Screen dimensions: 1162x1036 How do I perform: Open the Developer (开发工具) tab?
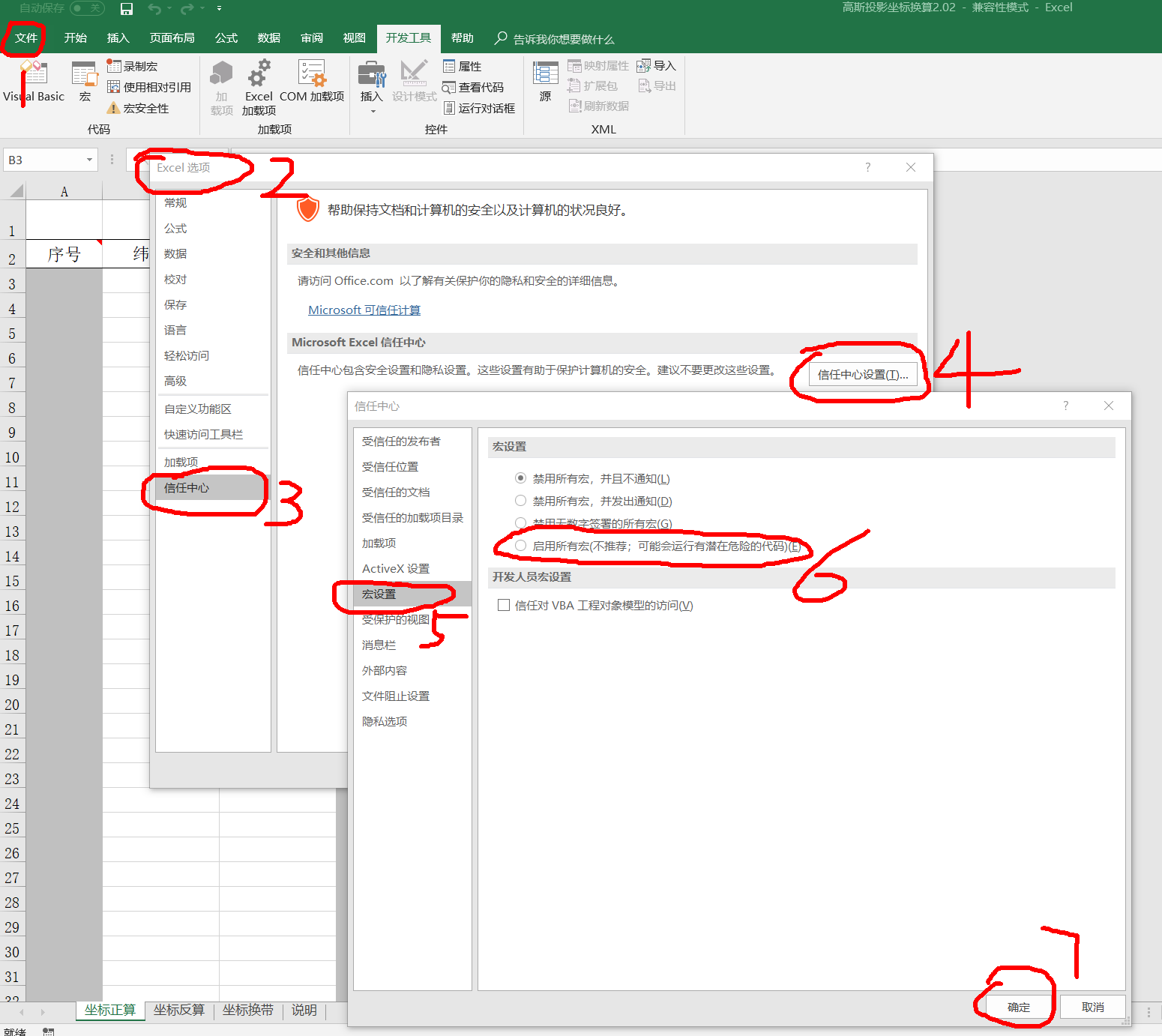409,37
